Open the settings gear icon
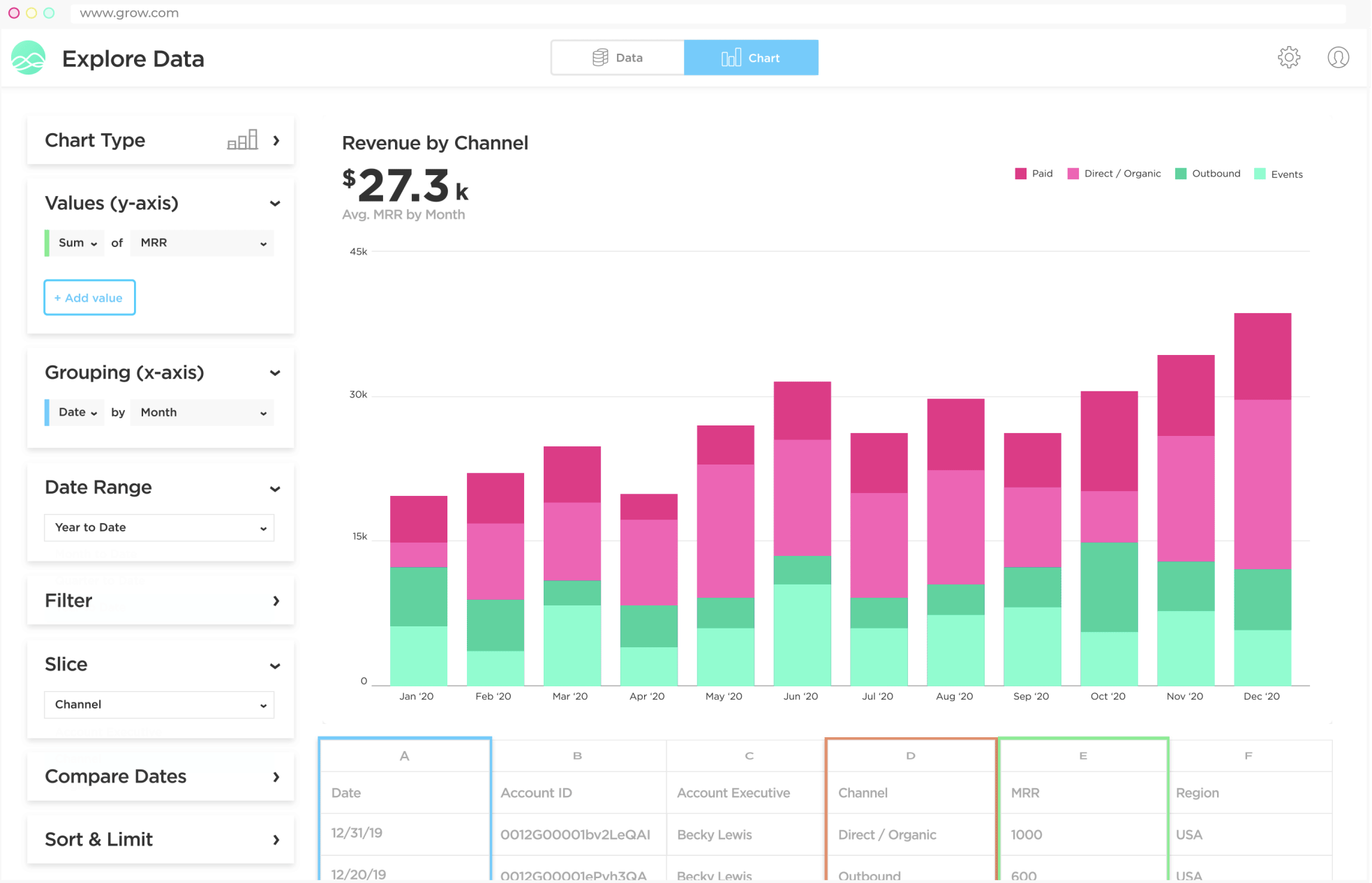 (1288, 57)
